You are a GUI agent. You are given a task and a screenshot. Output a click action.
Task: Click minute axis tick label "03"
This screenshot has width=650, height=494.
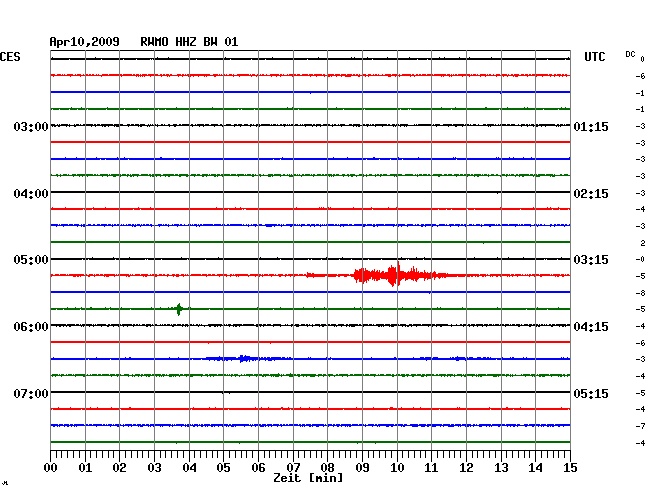click(155, 467)
